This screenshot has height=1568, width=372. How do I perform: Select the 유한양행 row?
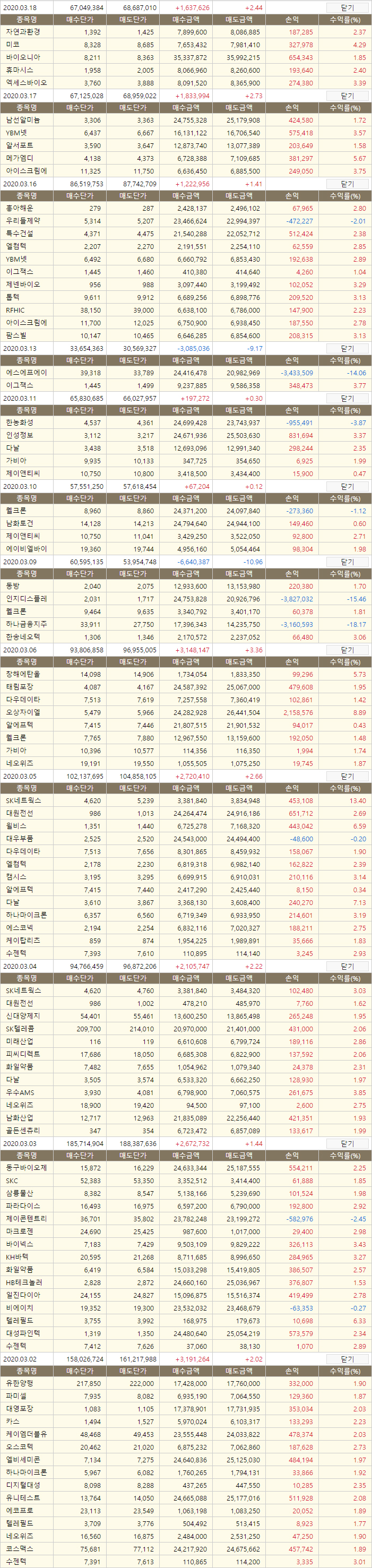[x=20, y=1384]
